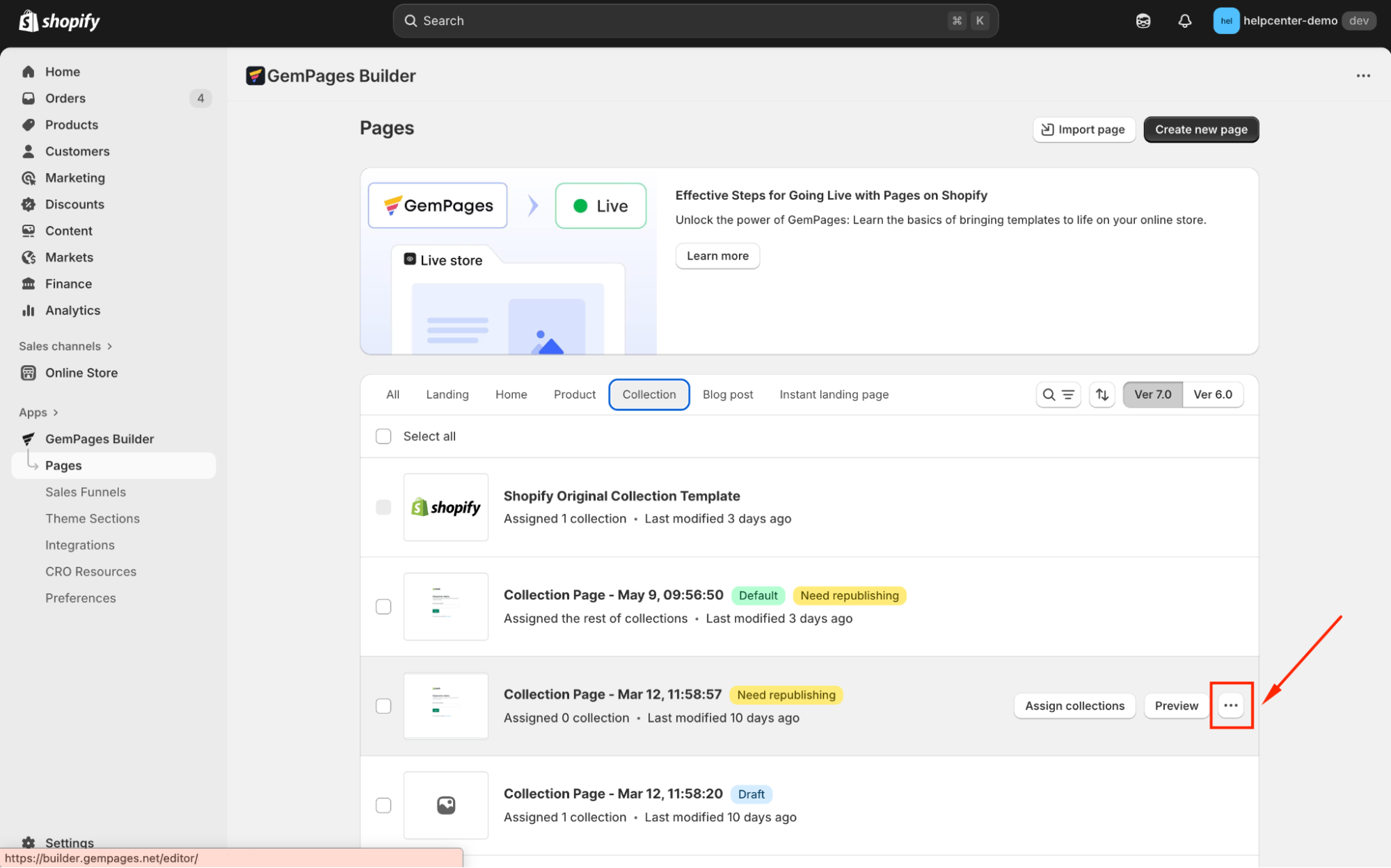Switch to Ver 6.0 toggle

pos(1212,394)
